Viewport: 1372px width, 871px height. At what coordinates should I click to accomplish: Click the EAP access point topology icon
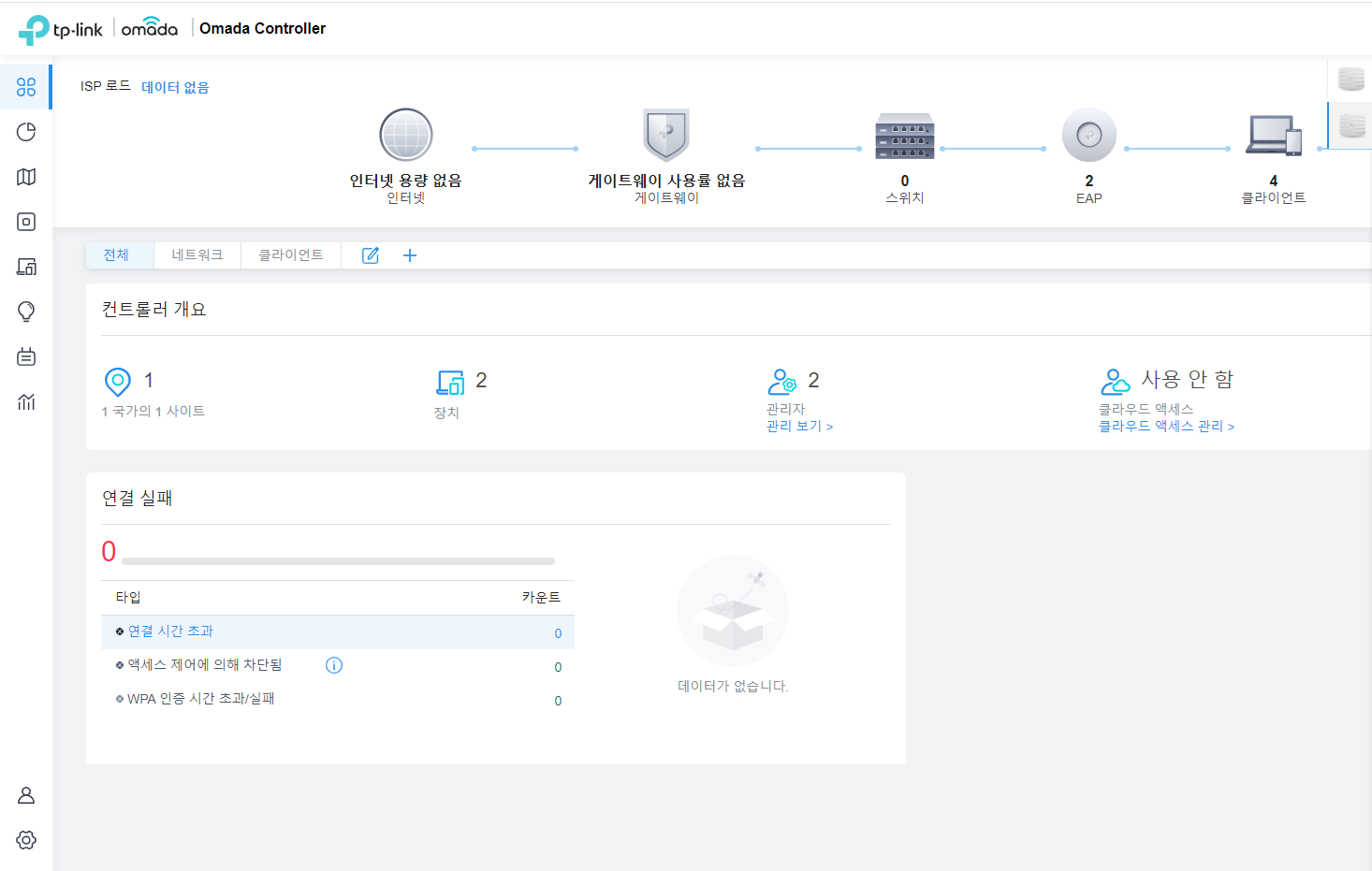(x=1089, y=135)
